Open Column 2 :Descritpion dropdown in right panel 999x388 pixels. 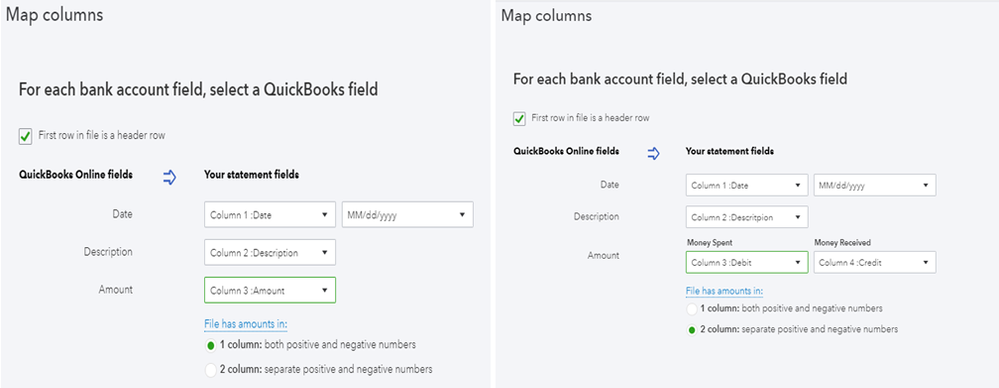(747, 217)
